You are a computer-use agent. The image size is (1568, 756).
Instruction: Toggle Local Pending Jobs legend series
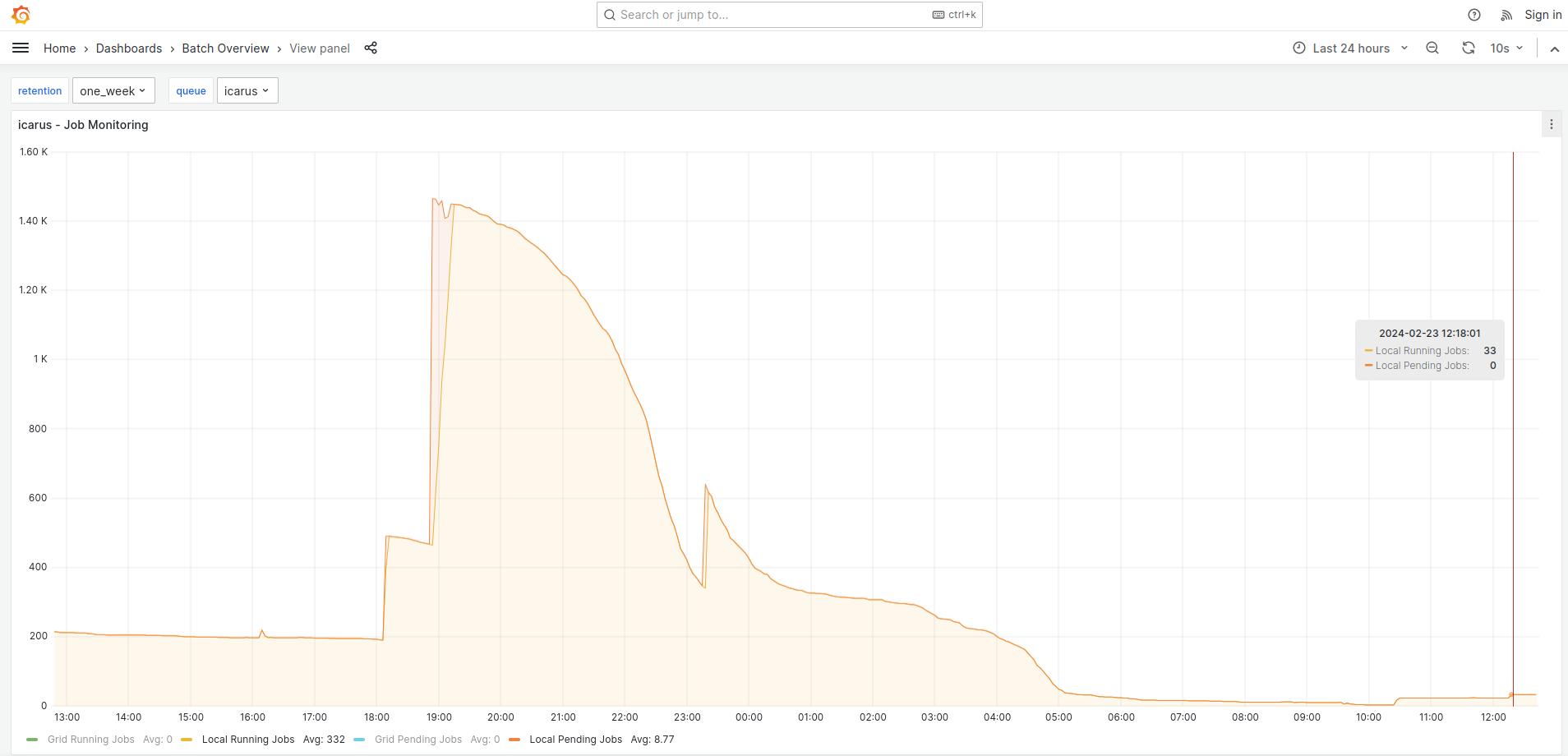pyautogui.click(x=575, y=740)
